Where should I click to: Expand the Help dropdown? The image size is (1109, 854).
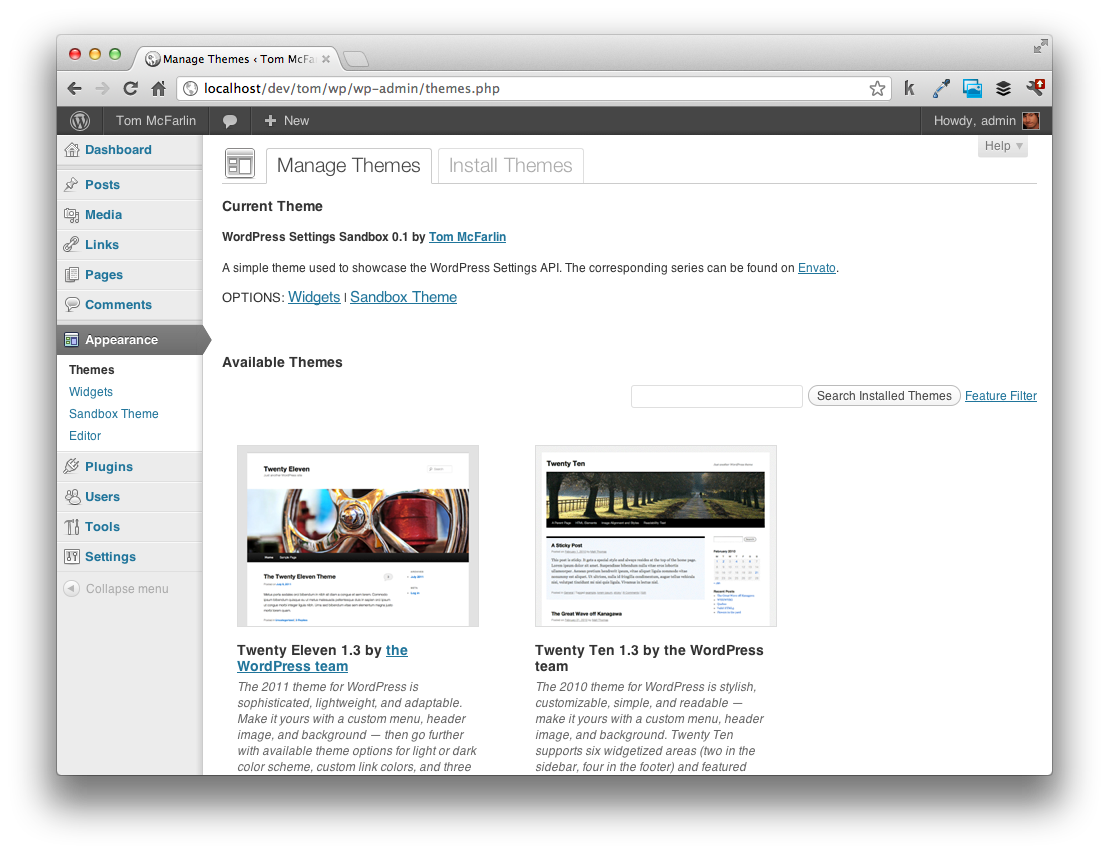(1003, 146)
